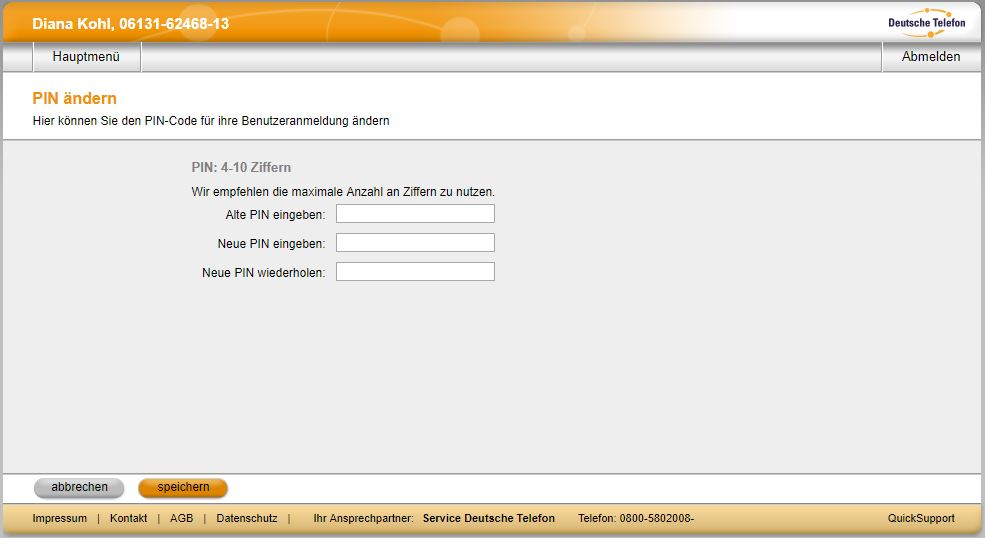The height and width of the screenshot is (538, 985).
Task: Click the abbrechen button
Action: coord(79,488)
